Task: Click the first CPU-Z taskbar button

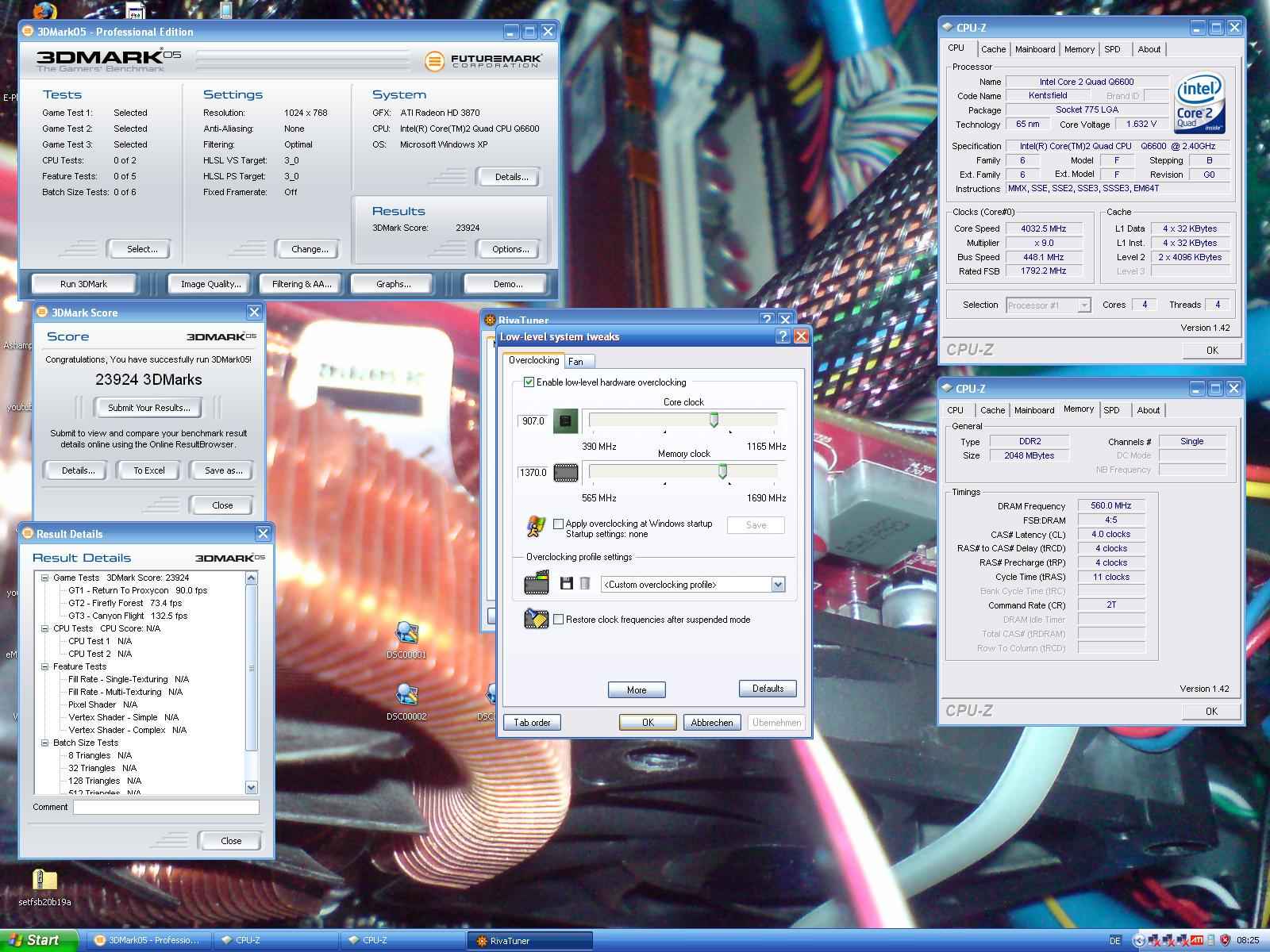Action: pyautogui.click(x=275, y=941)
